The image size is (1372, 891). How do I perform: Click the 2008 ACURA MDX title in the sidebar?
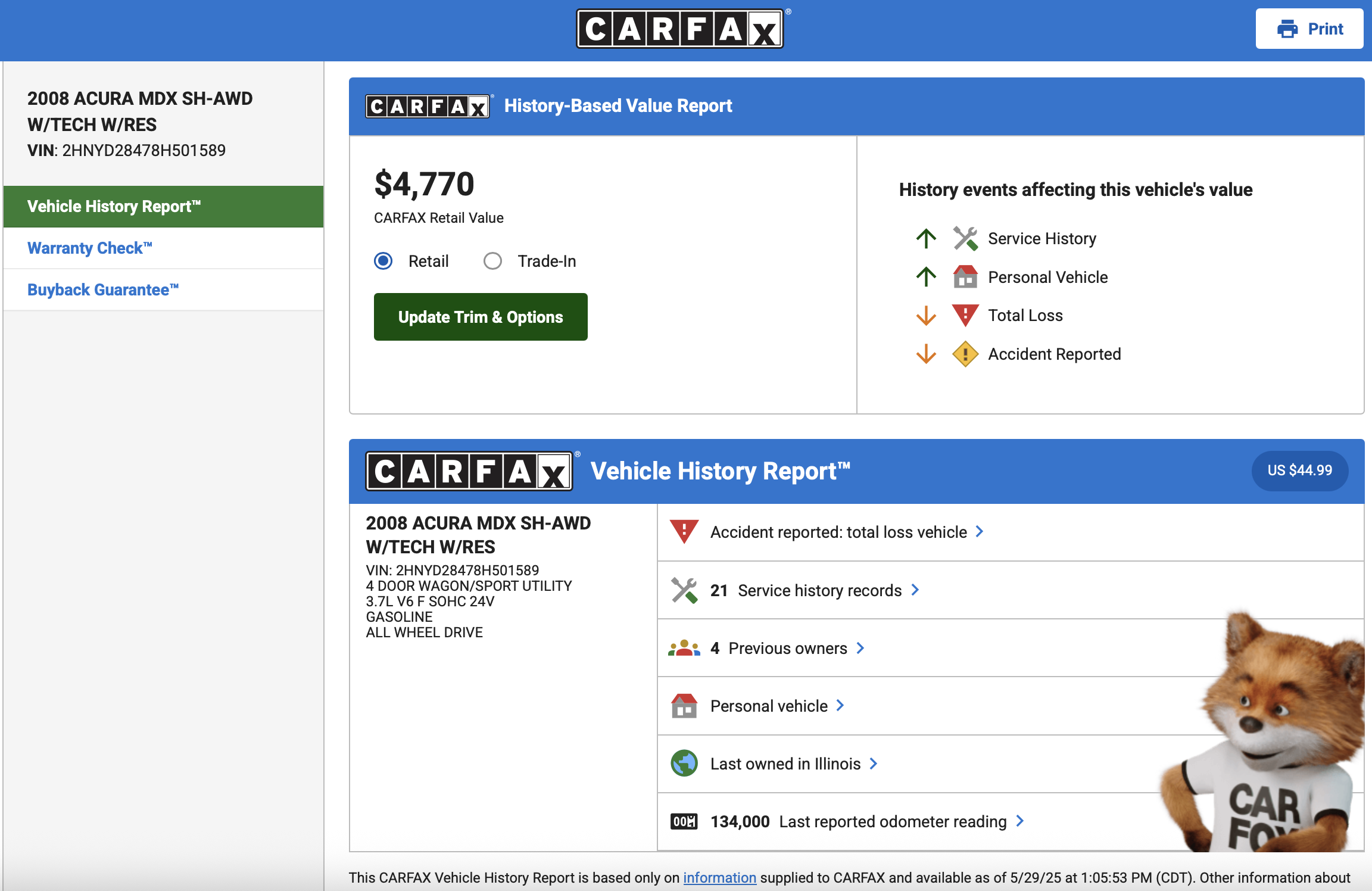140,111
